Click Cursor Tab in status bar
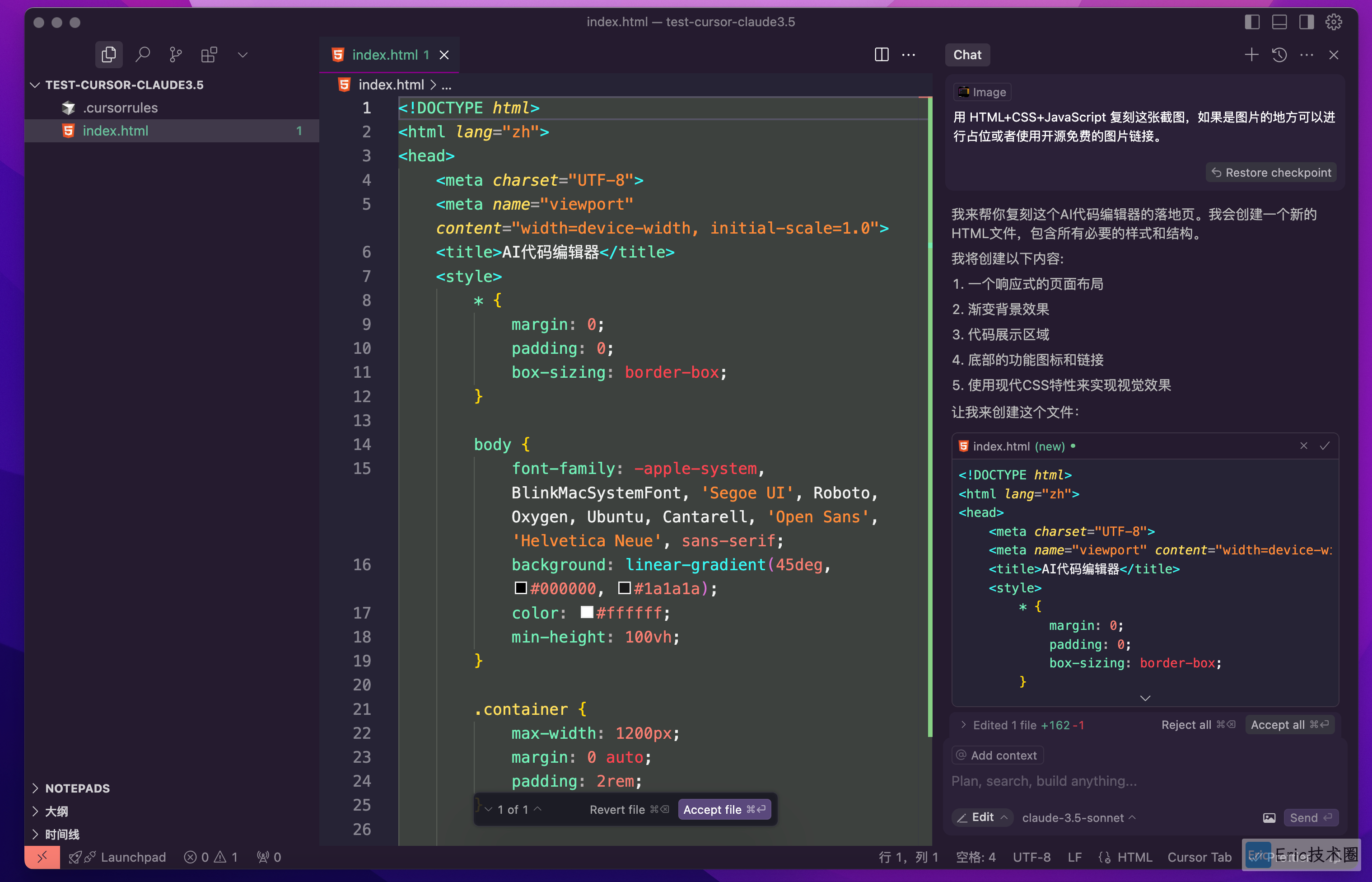 pyautogui.click(x=1199, y=857)
